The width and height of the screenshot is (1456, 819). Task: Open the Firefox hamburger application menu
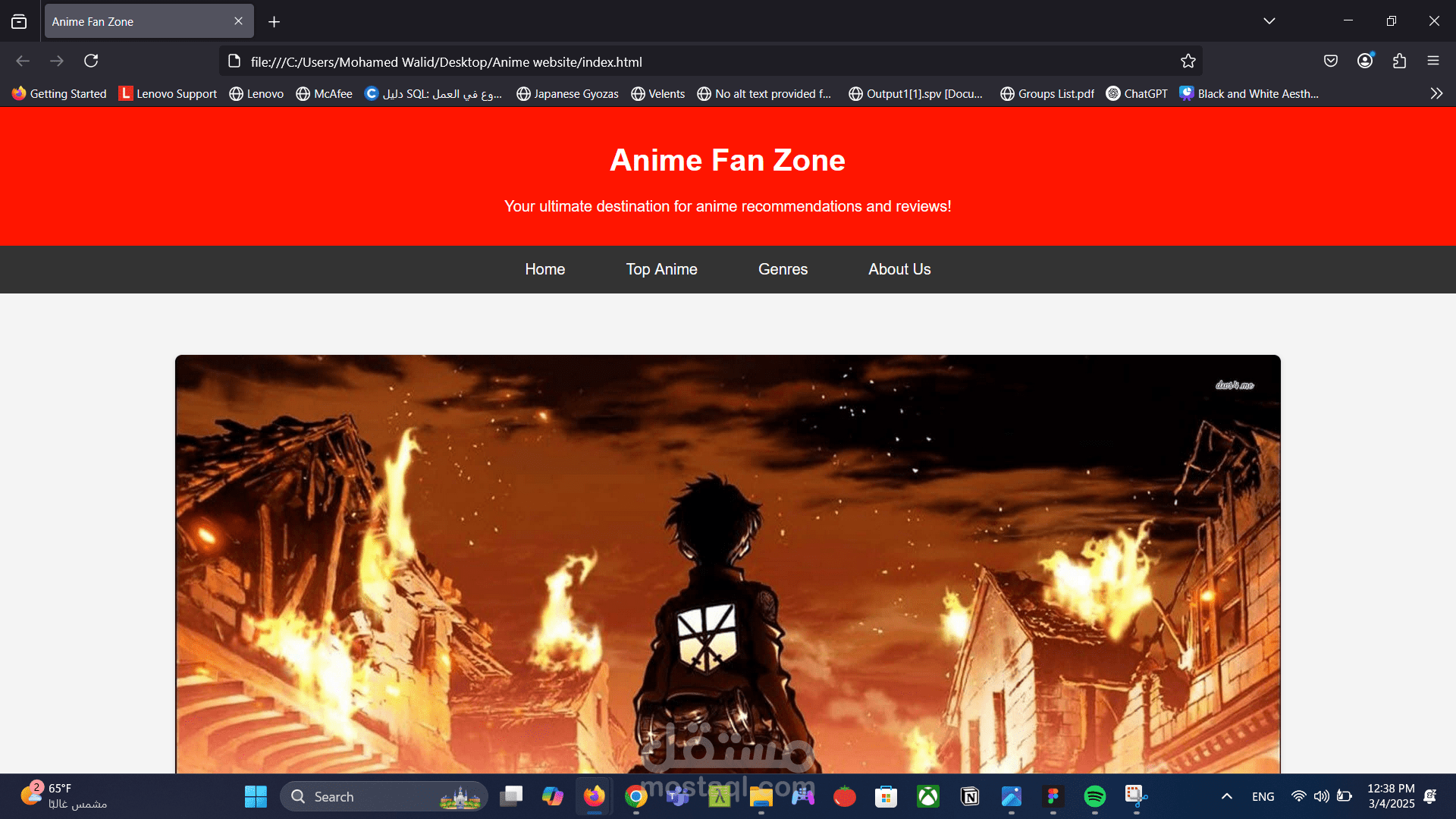tap(1433, 61)
